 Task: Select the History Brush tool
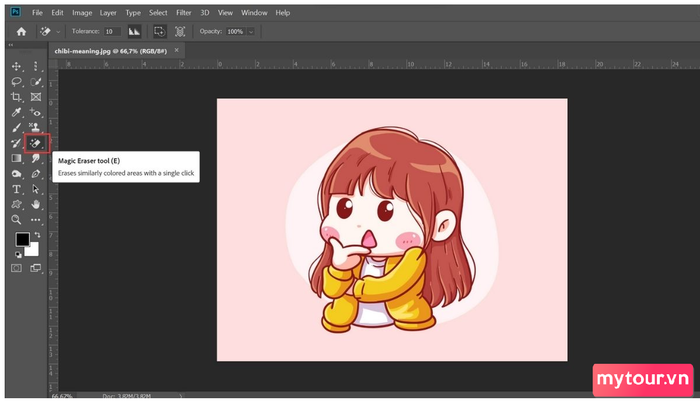[x=17, y=143]
